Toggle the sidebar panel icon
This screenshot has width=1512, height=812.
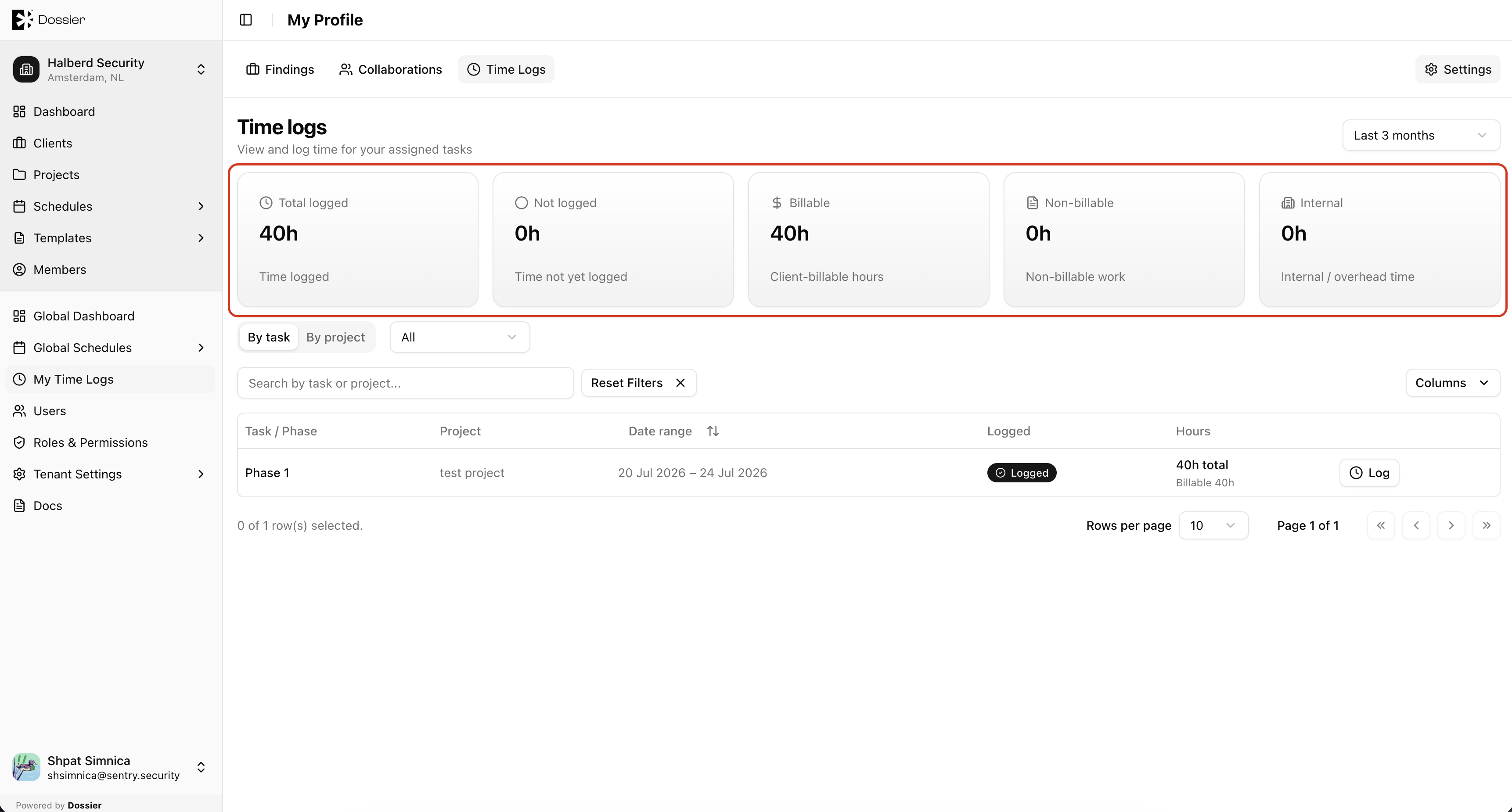click(246, 20)
